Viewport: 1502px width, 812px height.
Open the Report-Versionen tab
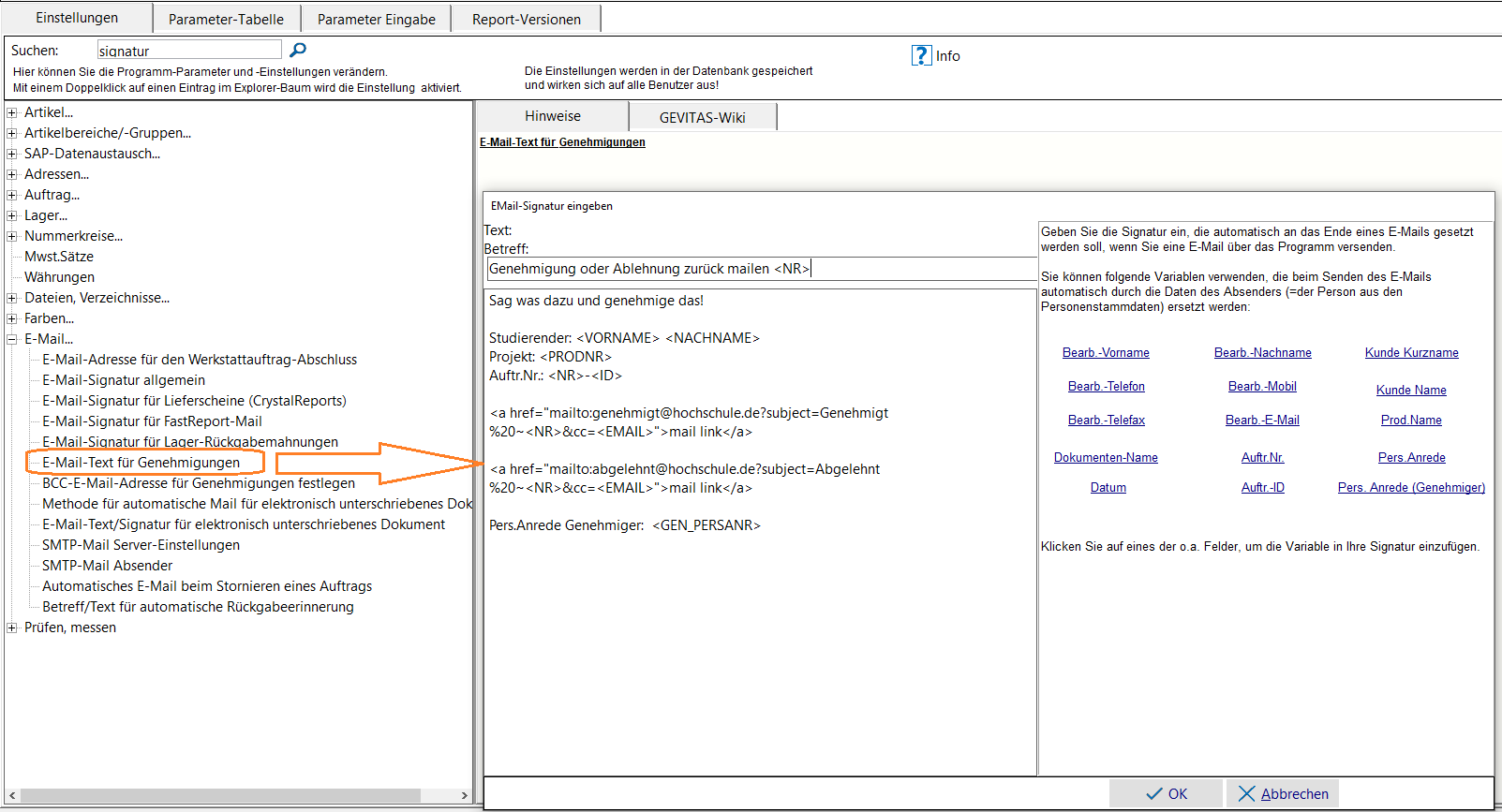(x=527, y=19)
